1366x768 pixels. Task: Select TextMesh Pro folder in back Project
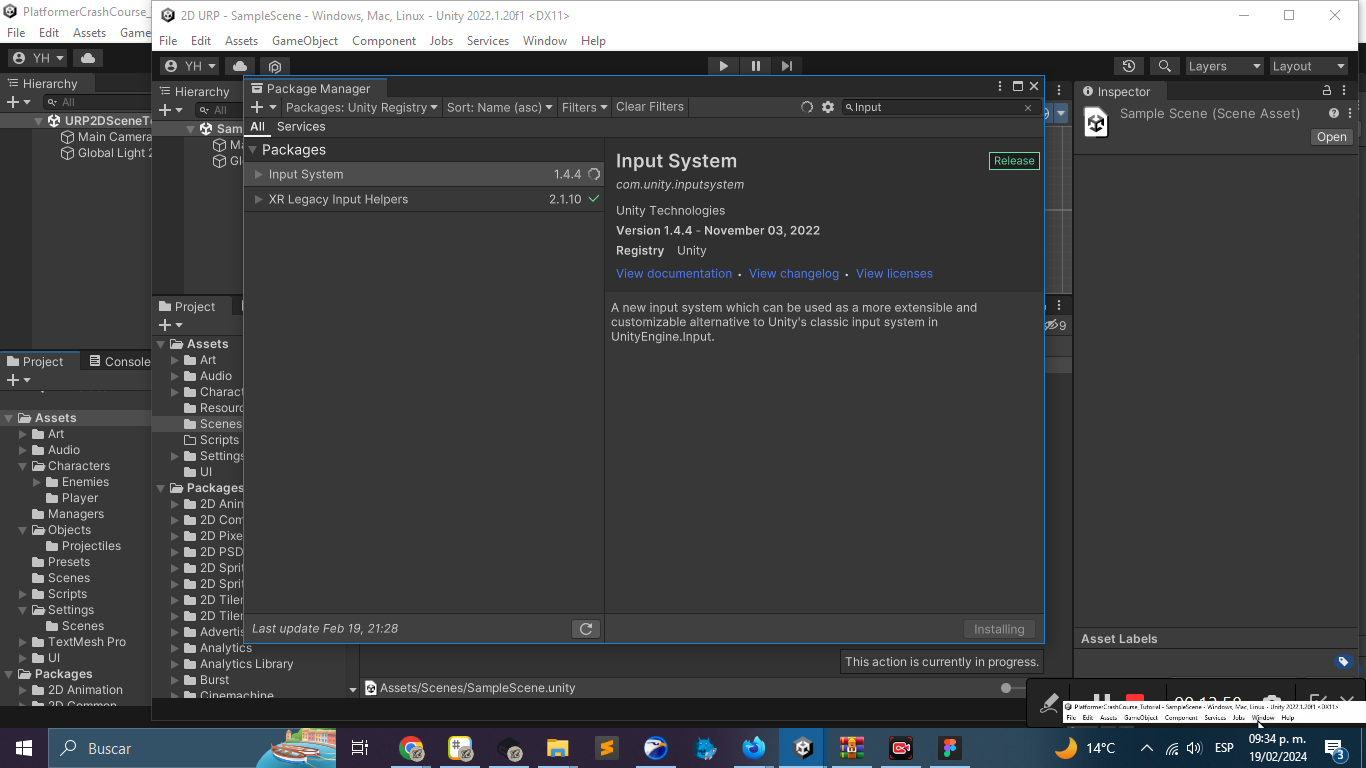(x=87, y=642)
